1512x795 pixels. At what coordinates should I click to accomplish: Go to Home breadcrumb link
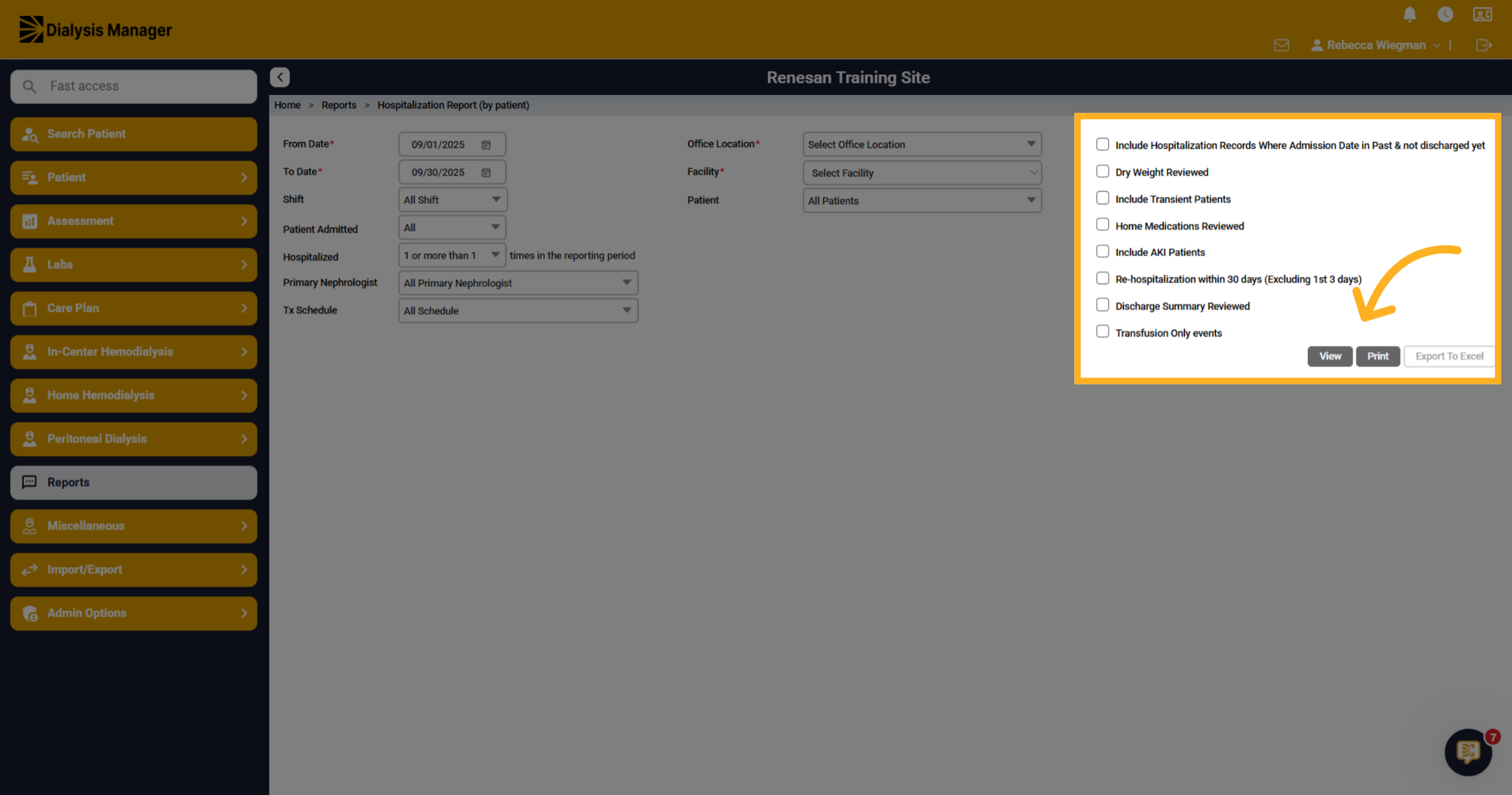pos(287,105)
